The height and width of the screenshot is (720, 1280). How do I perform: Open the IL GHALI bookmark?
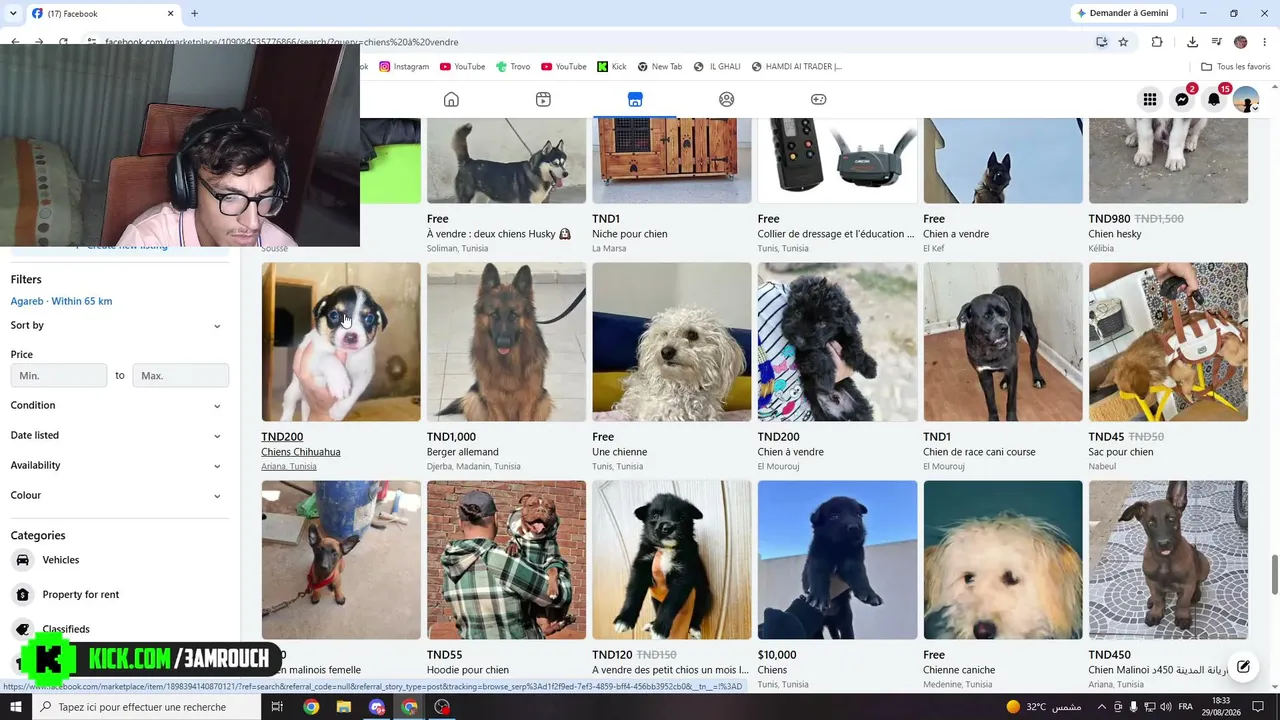click(x=717, y=67)
